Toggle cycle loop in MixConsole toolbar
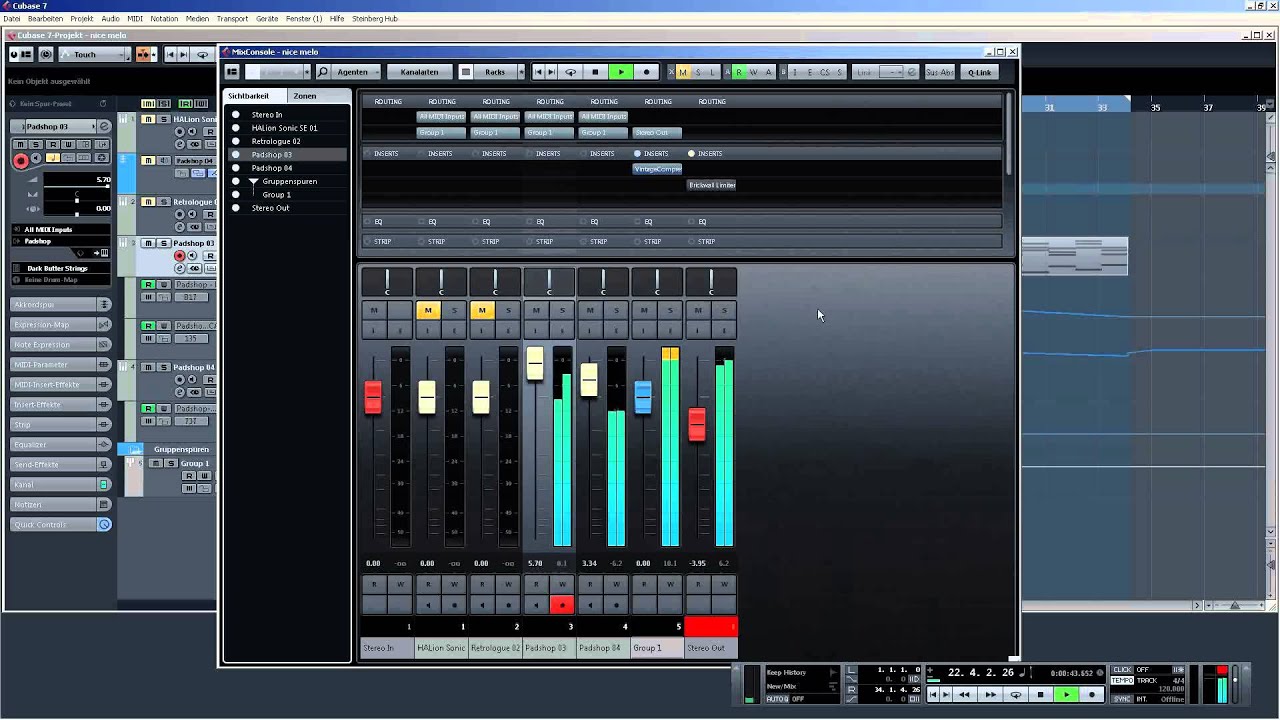The width and height of the screenshot is (1280, 720). coord(571,72)
